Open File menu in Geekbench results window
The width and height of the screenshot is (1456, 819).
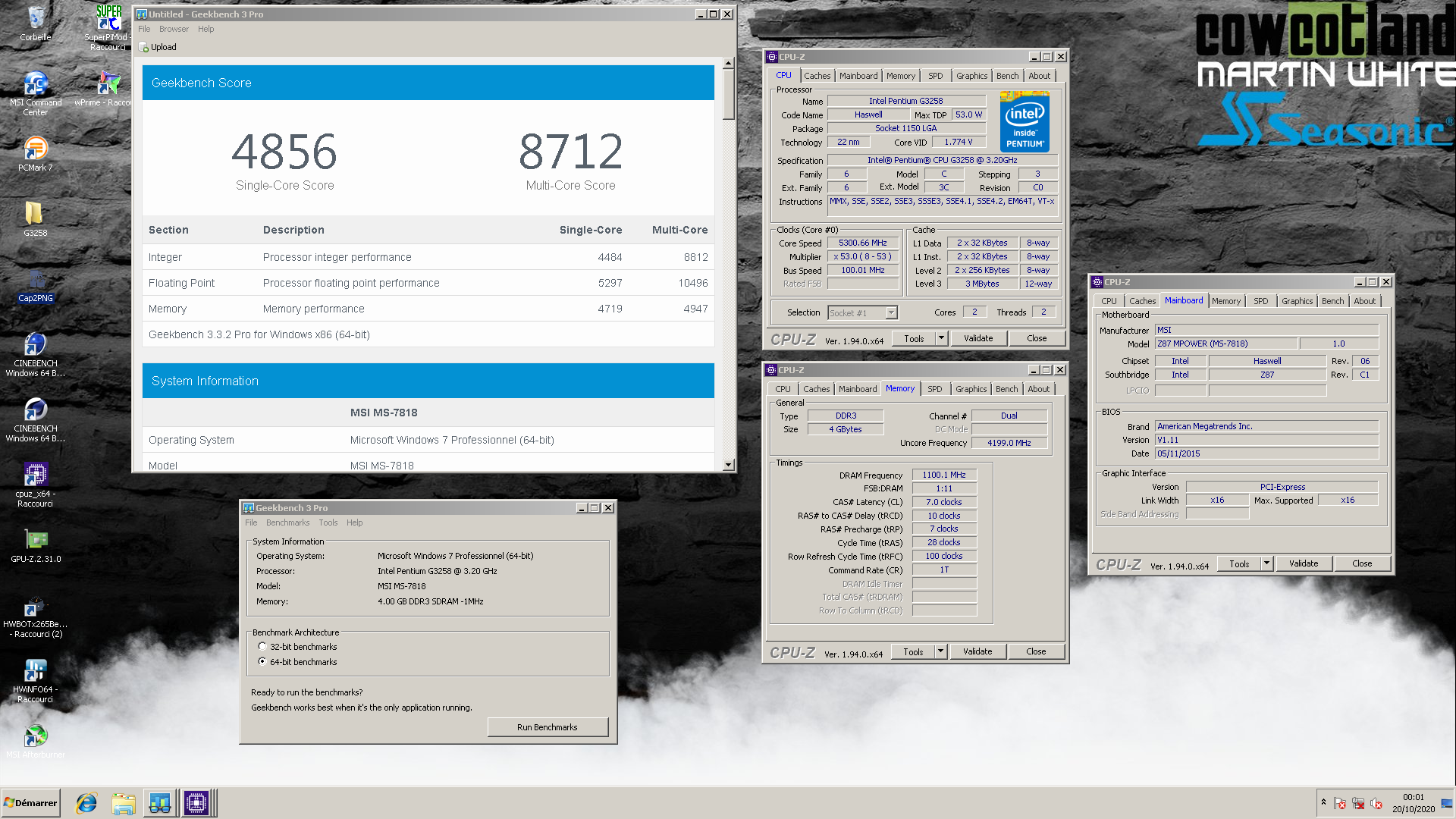click(x=144, y=29)
